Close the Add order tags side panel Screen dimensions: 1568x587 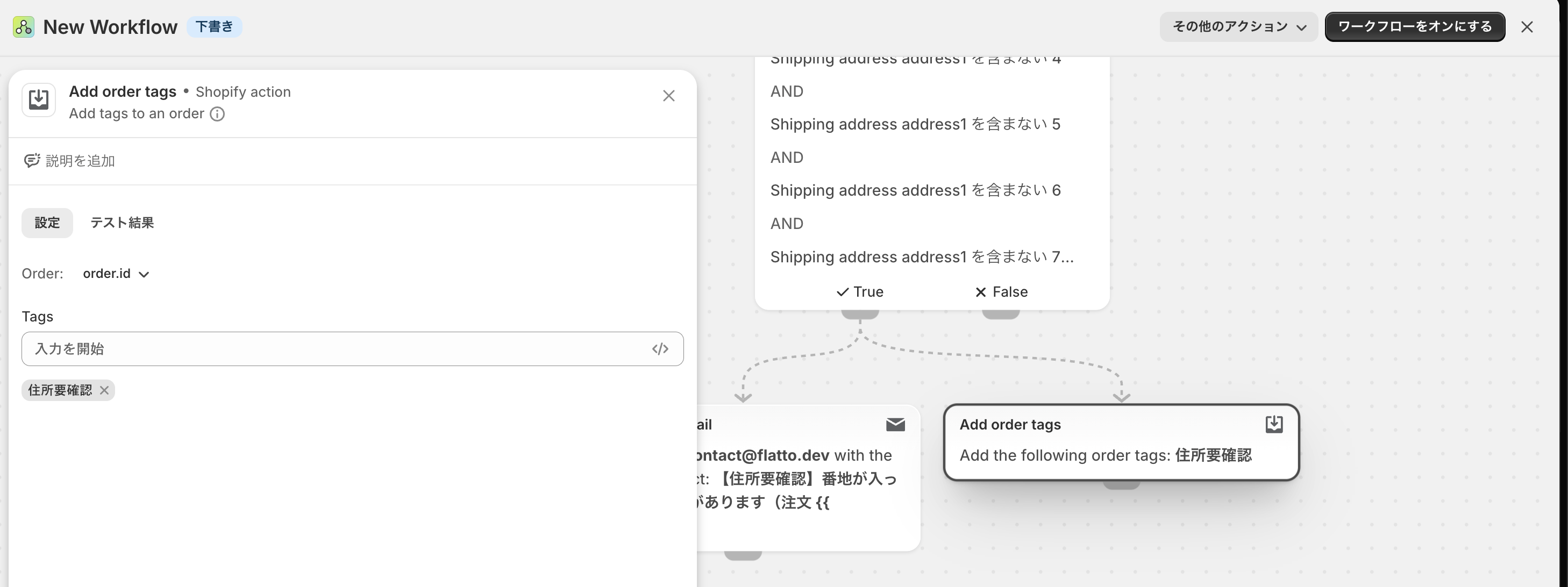(668, 96)
